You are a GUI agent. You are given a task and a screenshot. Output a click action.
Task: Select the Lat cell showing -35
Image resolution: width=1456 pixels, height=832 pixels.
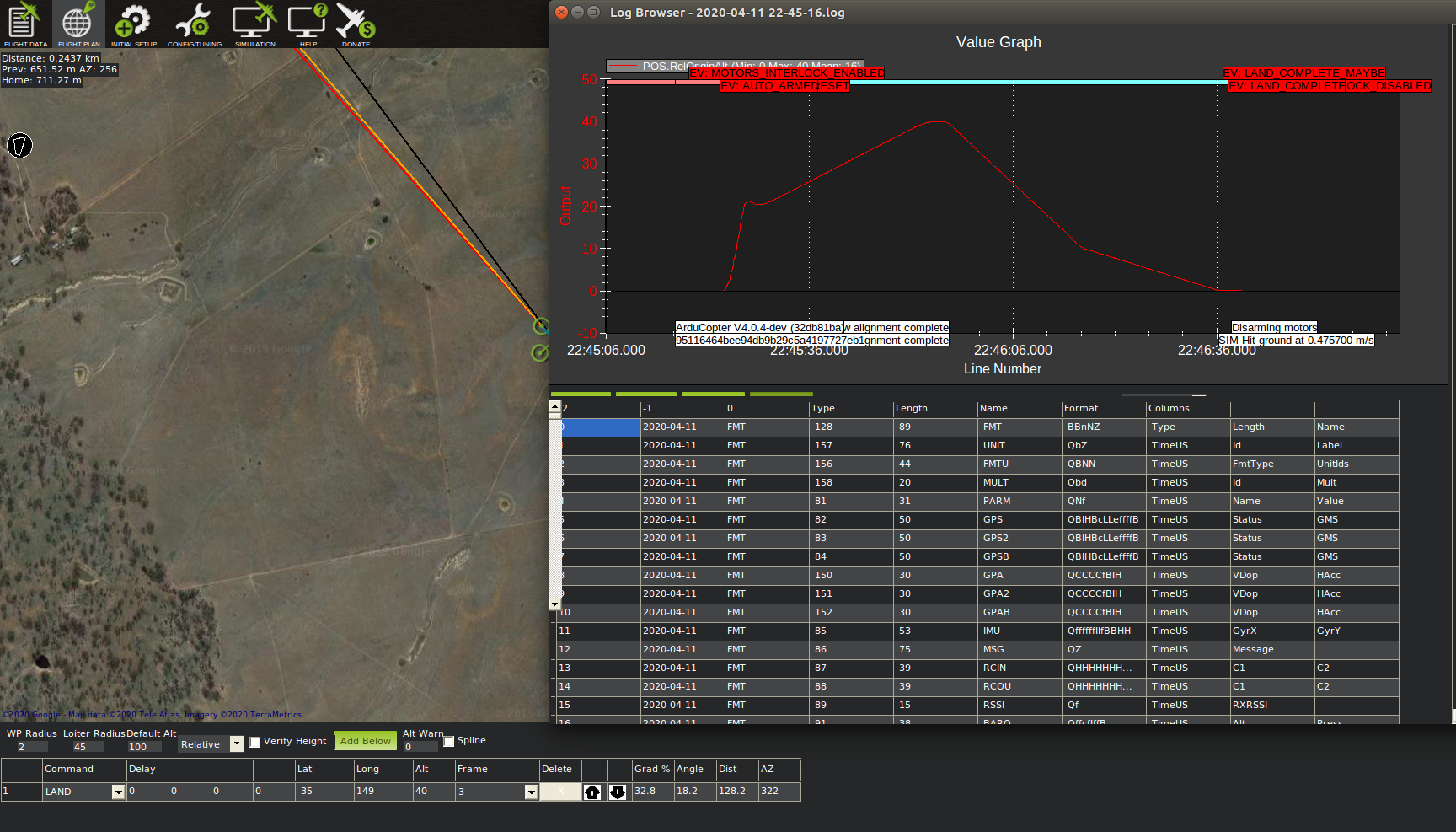324,792
